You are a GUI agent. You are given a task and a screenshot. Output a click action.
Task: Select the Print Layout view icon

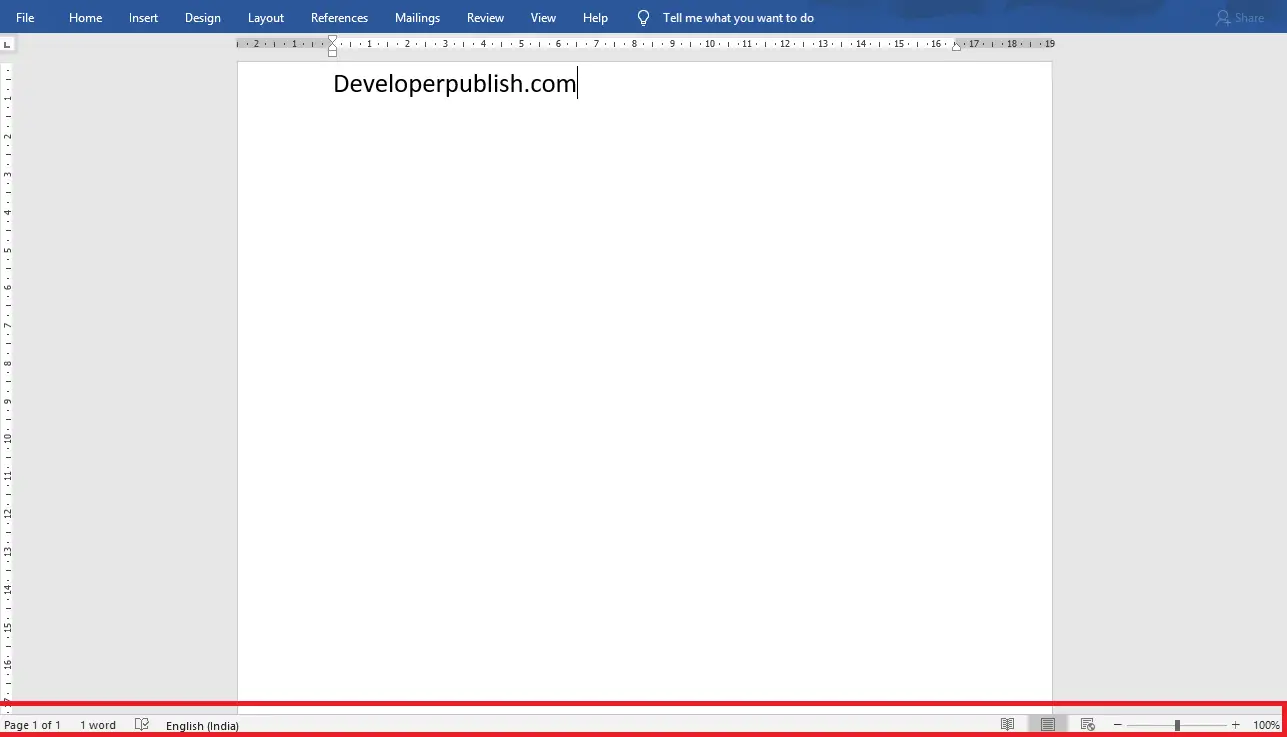pos(1048,724)
